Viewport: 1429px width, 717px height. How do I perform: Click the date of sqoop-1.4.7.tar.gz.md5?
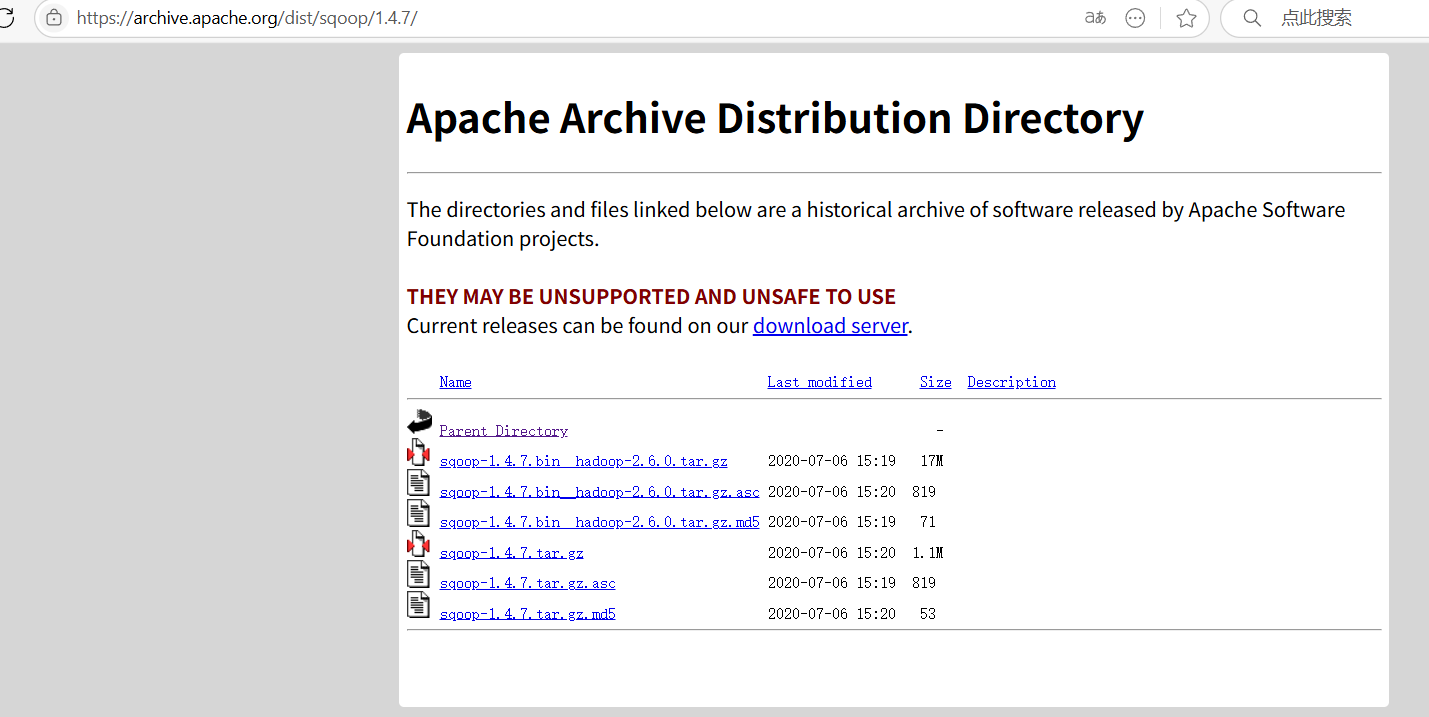(831, 613)
